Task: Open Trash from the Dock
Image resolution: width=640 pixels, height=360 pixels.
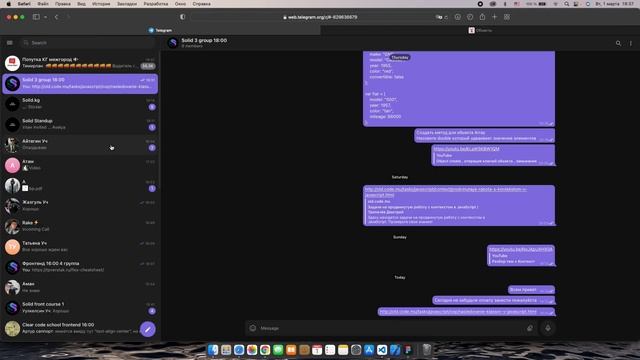Action: point(427,350)
